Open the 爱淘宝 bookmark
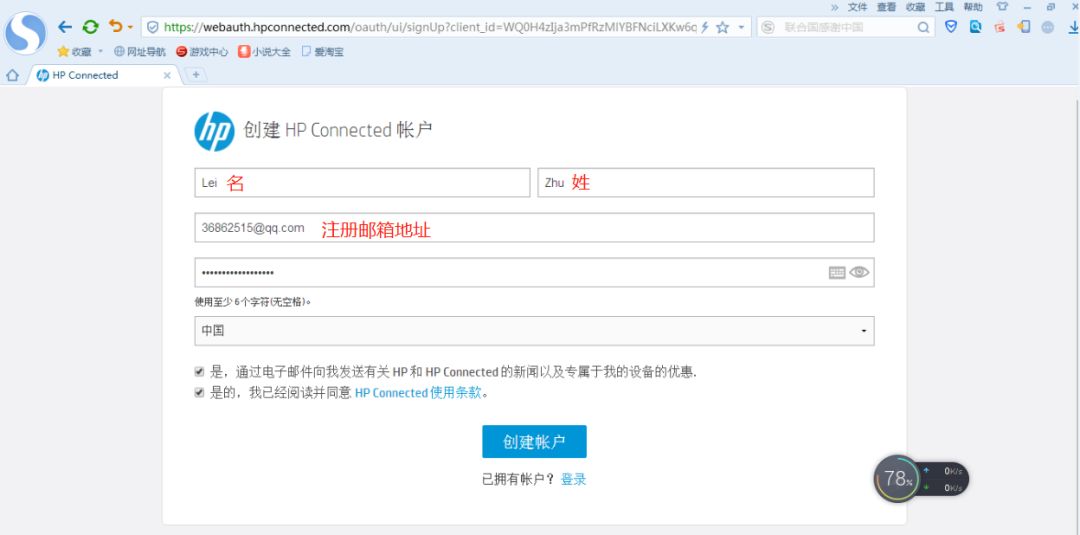The width and height of the screenshot is (1080, 535). [x=322, y=52]
